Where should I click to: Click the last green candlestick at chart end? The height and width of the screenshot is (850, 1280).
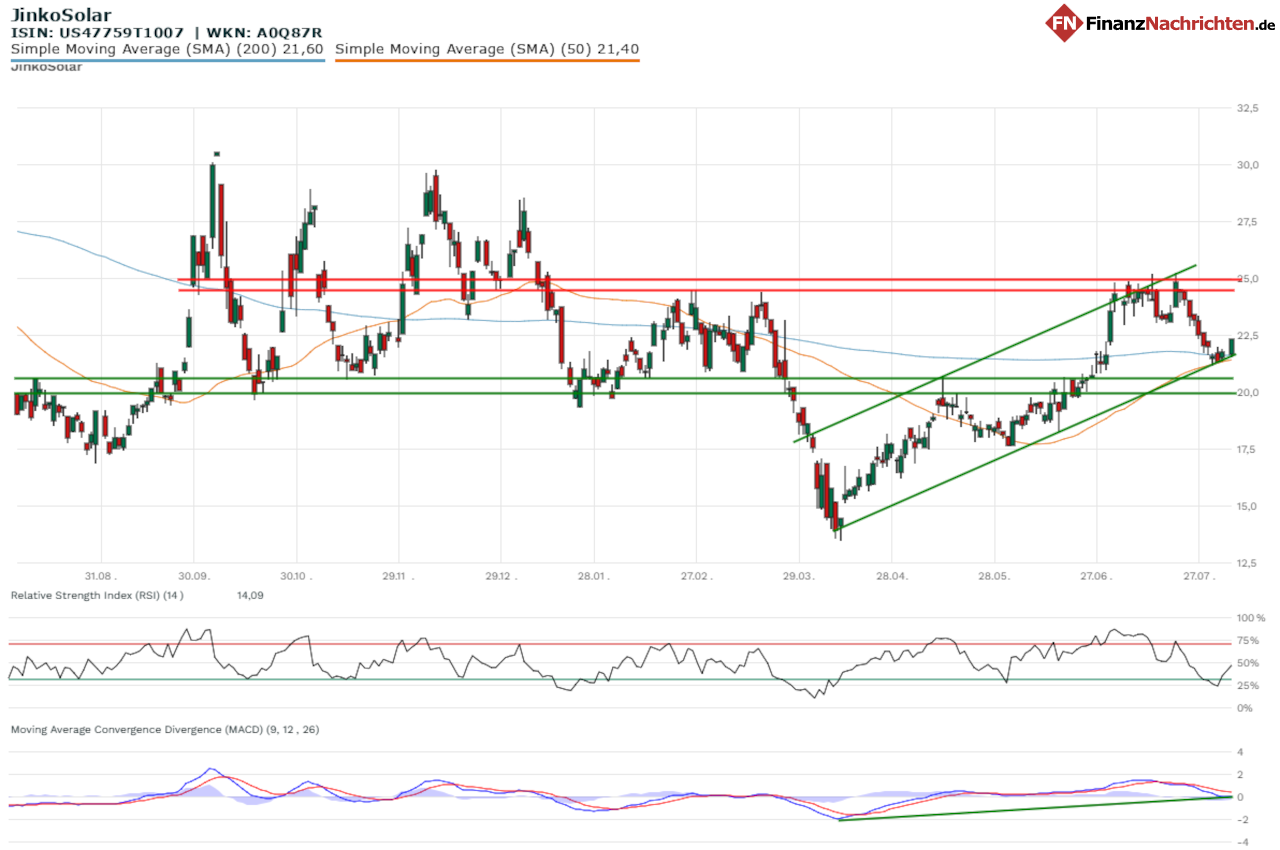pyautogui.click(x=1231, y=347)
